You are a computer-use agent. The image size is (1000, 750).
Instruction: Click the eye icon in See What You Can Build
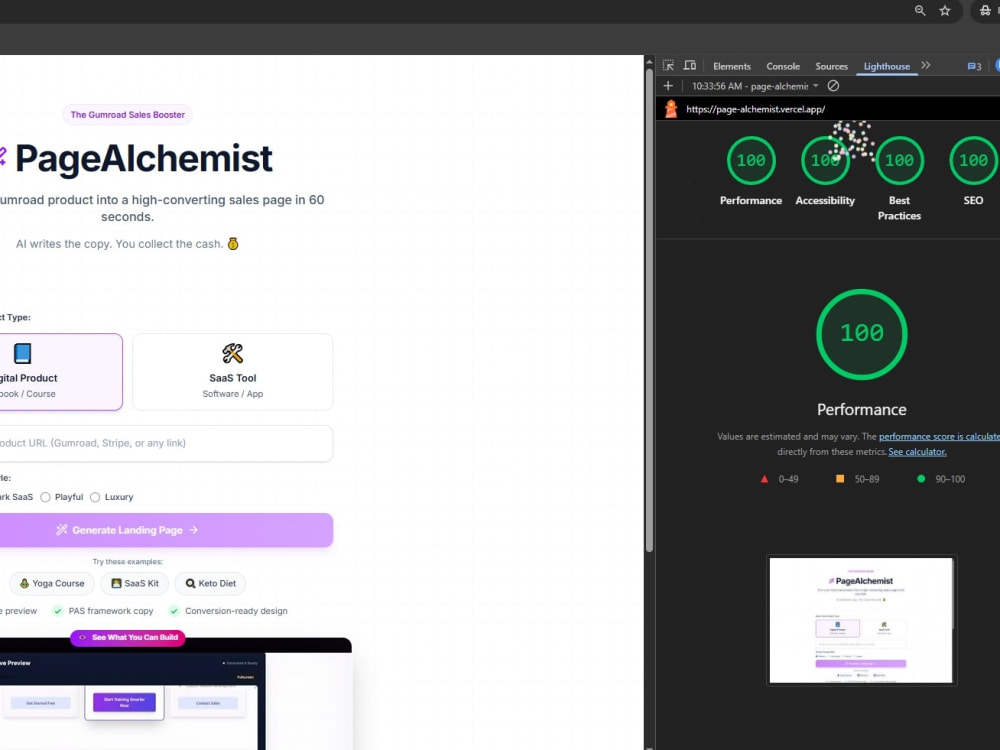pos(82,637)
